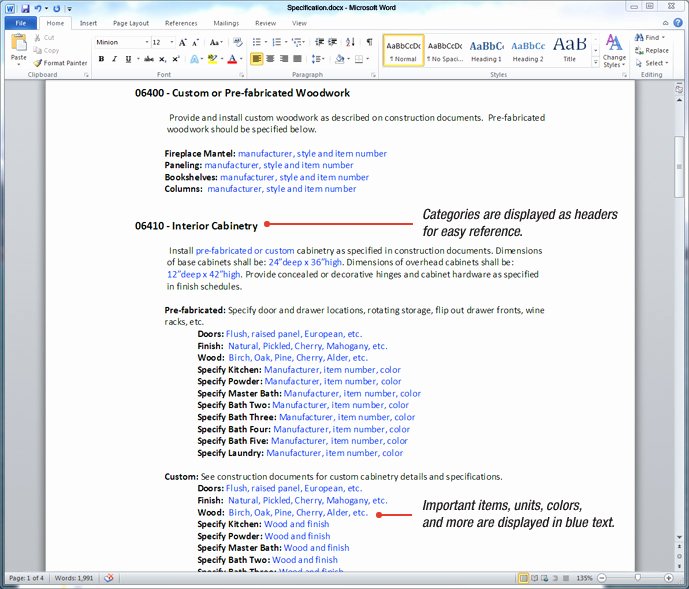Save the document from Quick Access toolbar
689x589 pixels.
coord(25,8)
